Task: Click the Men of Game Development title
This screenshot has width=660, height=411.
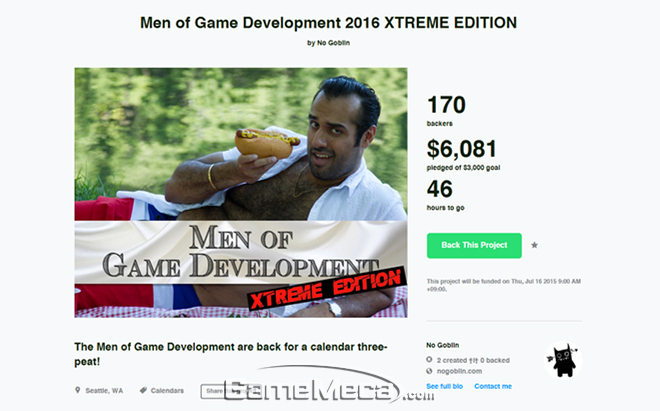Action: coord(328,23)
